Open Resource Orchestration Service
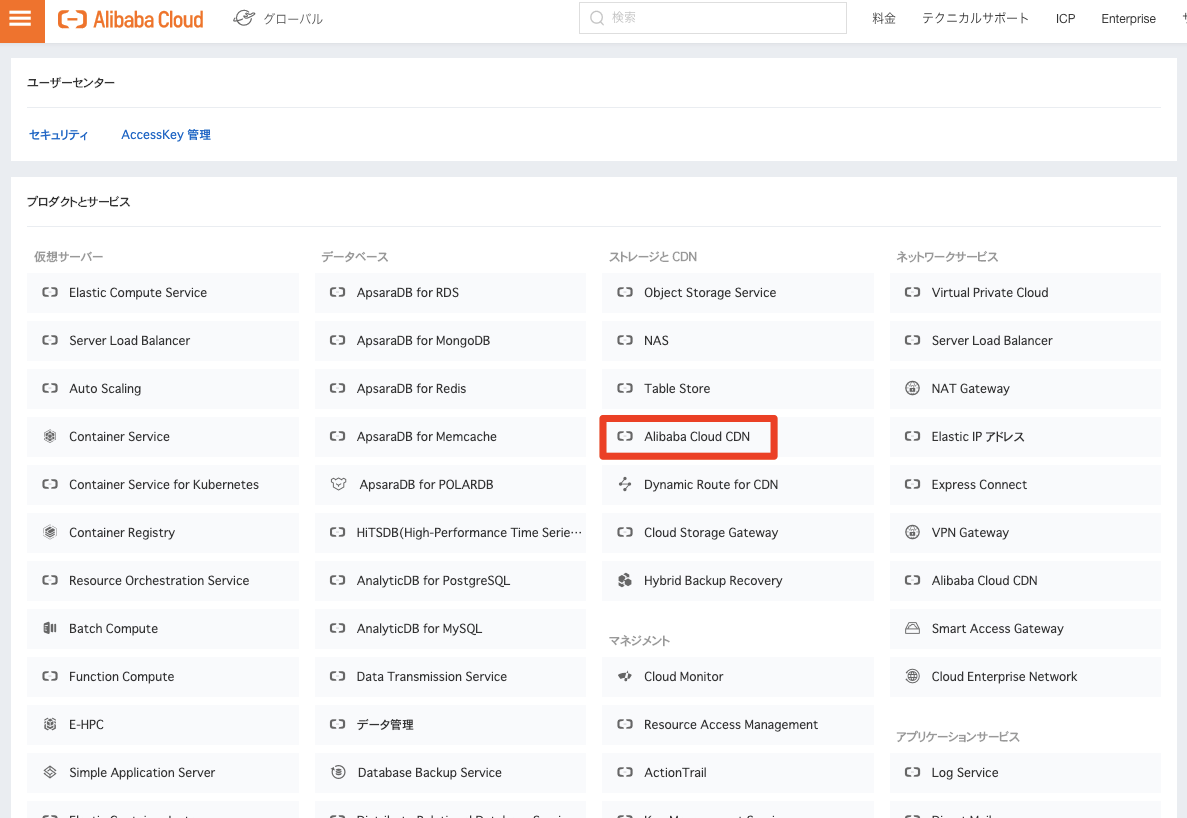 click(x=163, y=580)
